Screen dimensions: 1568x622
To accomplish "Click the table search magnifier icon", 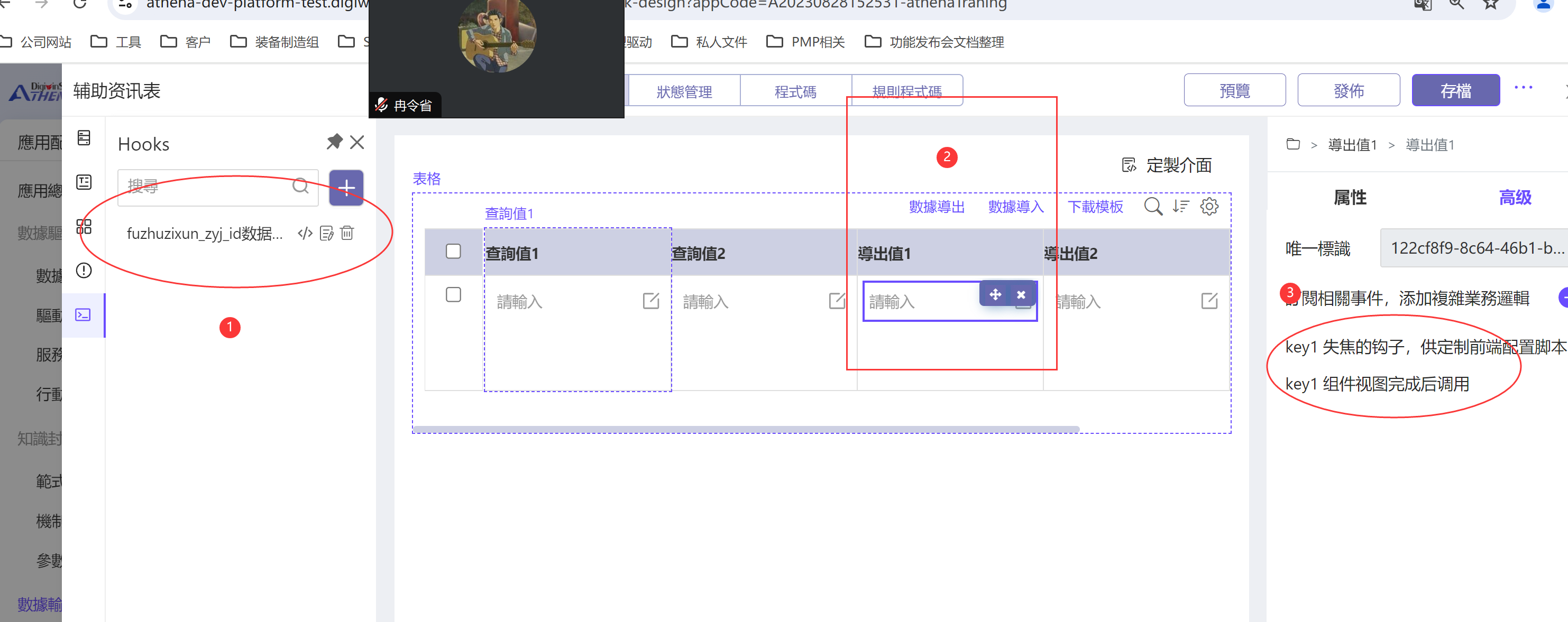I will 1152,207.
